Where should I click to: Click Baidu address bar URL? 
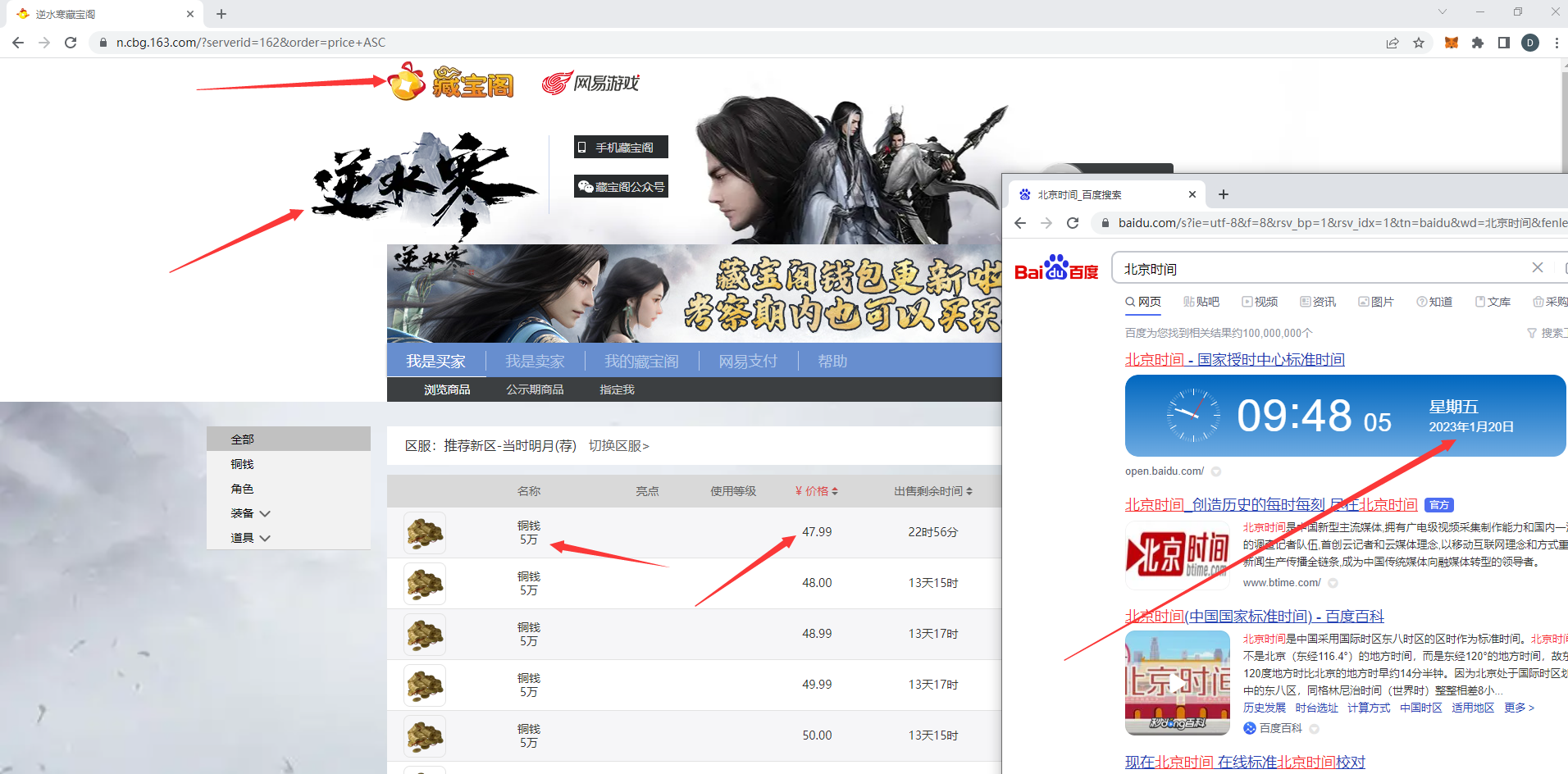pyautogui.click(x=1342, y=223)
